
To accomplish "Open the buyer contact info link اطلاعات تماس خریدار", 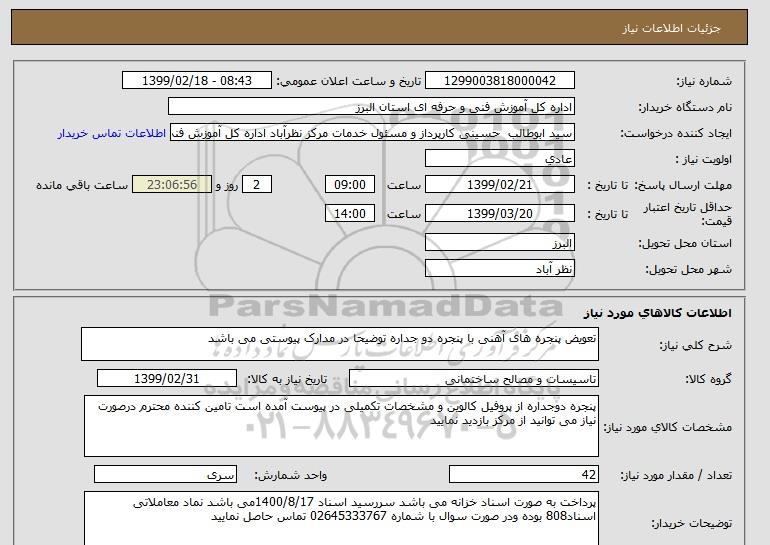I will point(111,134).
